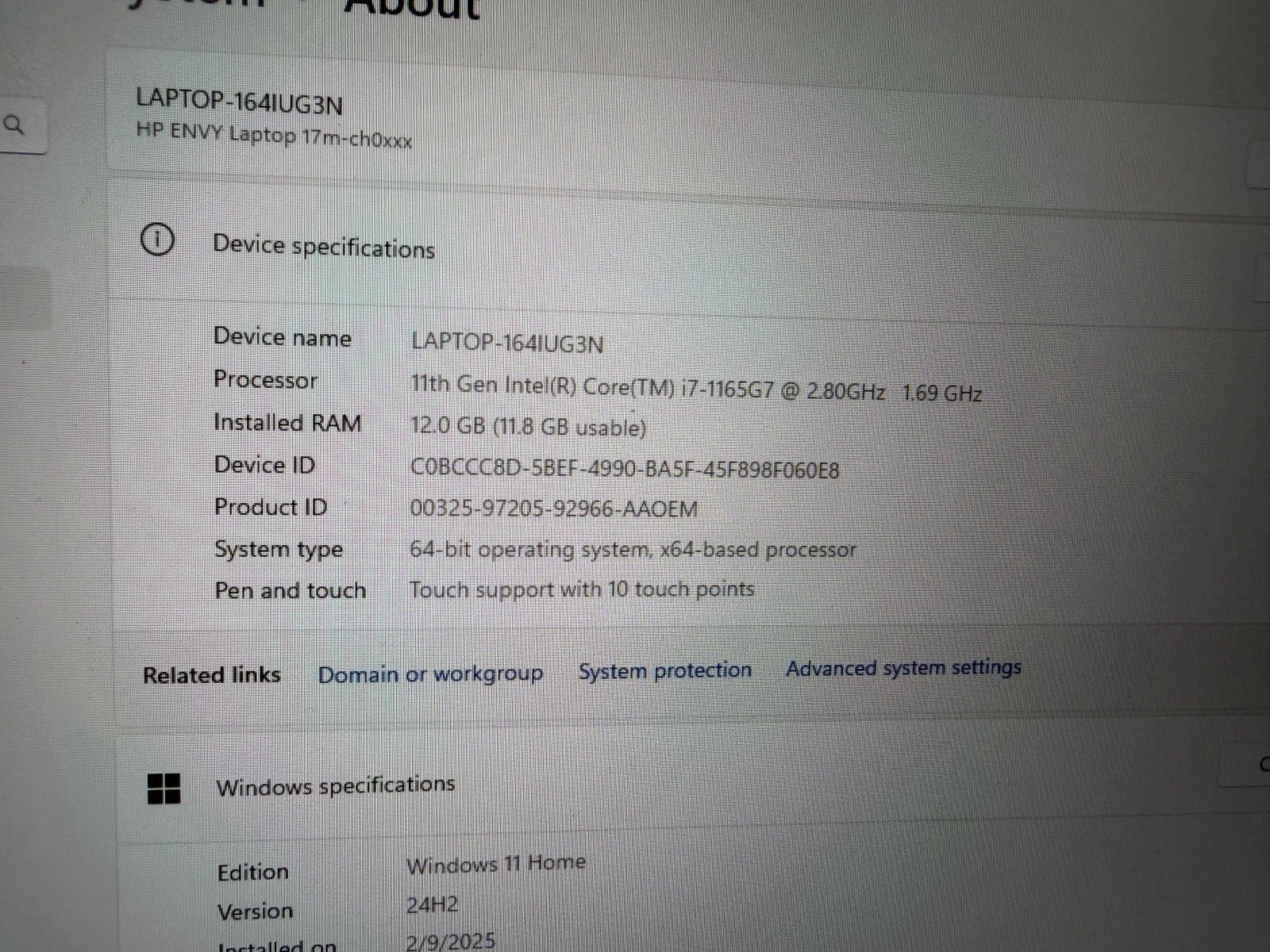Click the search magnifier icon in sidebar
This screenshot has height=952, width=1270.
(14, 125)
